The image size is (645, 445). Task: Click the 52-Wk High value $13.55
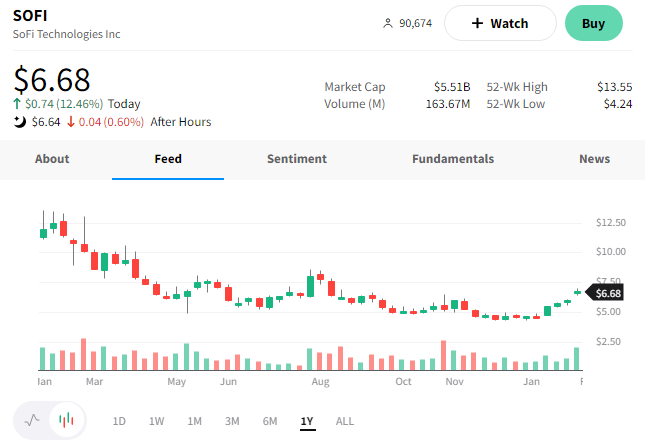(x=615, y=87)
